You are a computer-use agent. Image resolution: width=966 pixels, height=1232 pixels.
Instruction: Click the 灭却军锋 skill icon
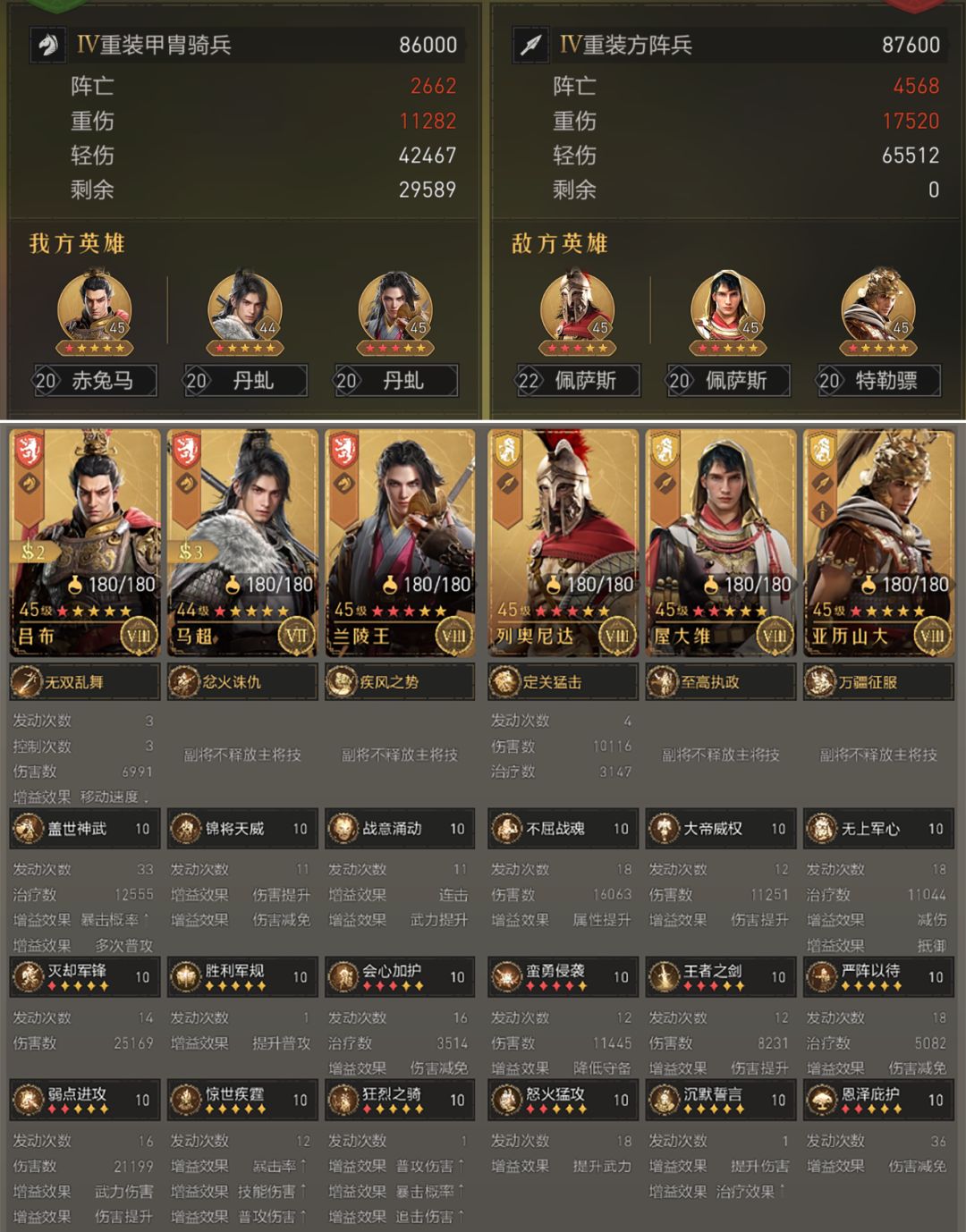click(29, 977)
